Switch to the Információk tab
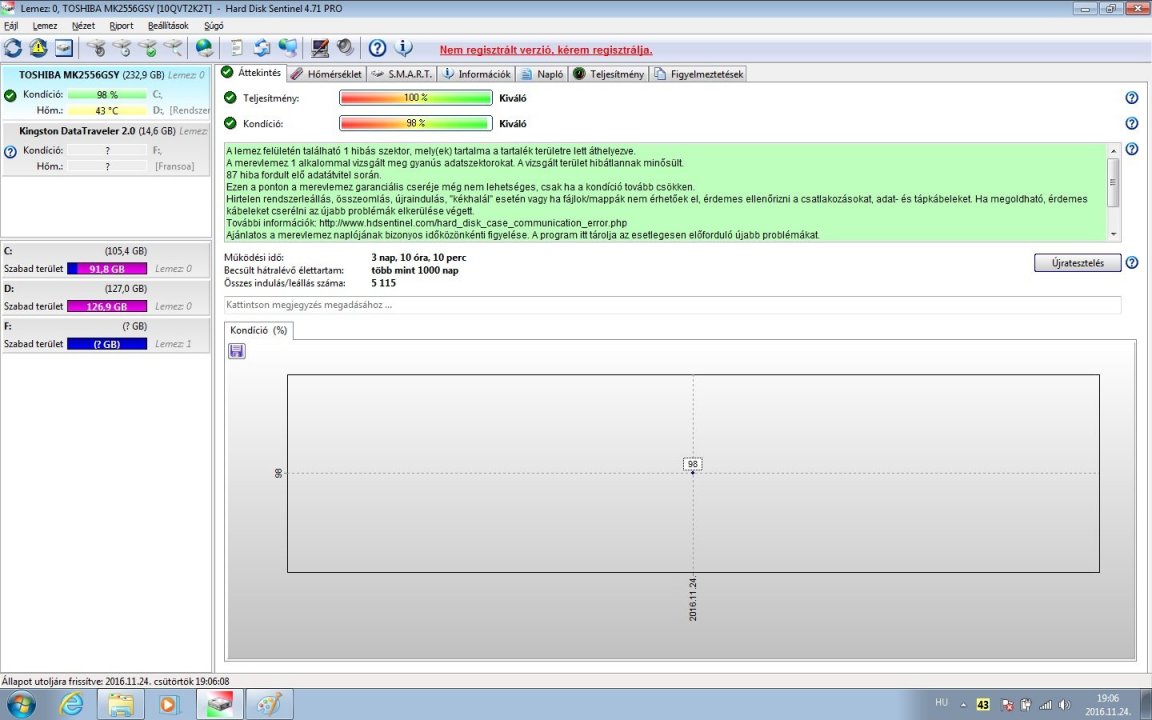Image resolution: width=1152 pixels, height=720 pixels. point(476,73)
